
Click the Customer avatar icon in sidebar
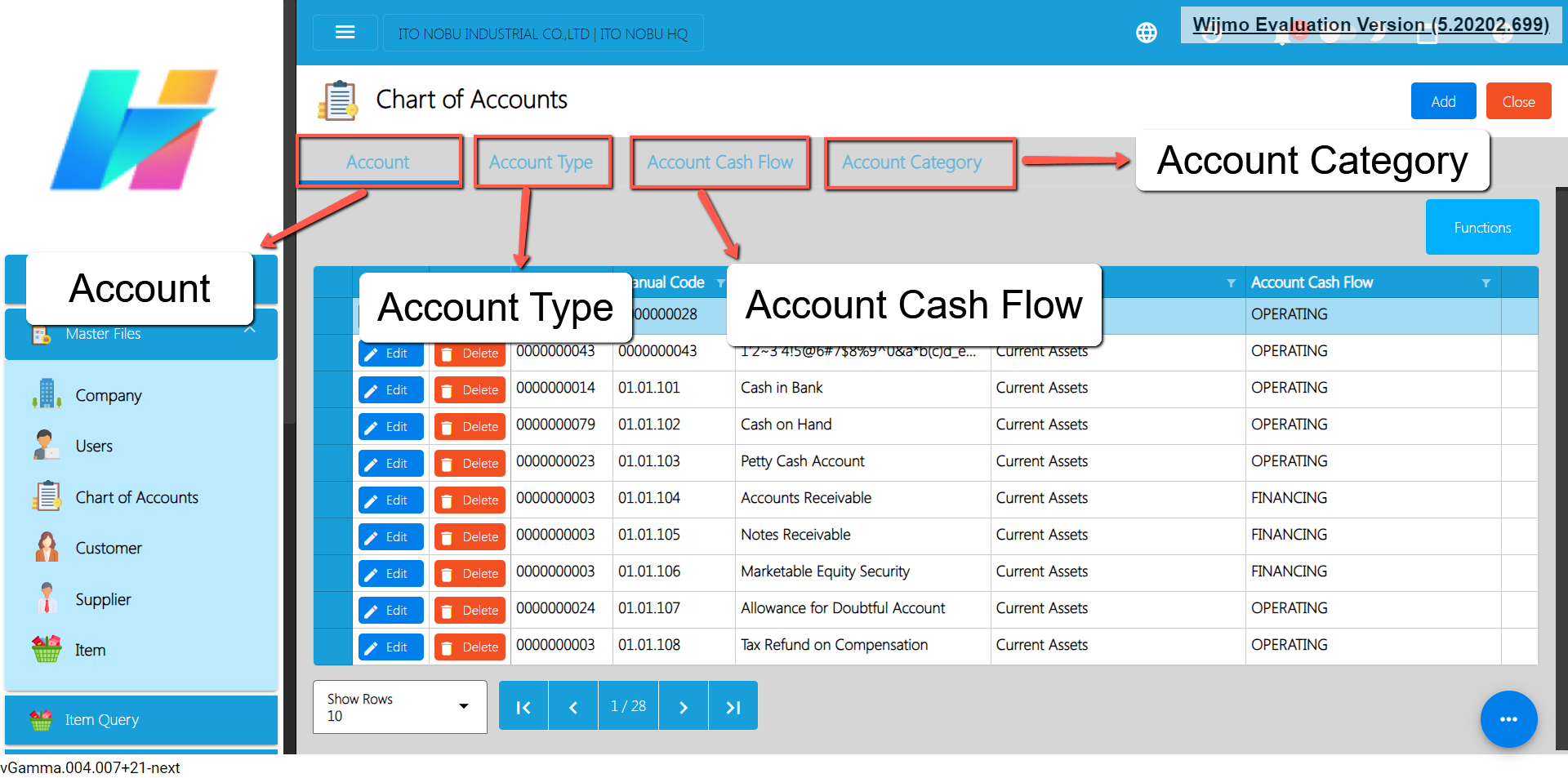47,548
